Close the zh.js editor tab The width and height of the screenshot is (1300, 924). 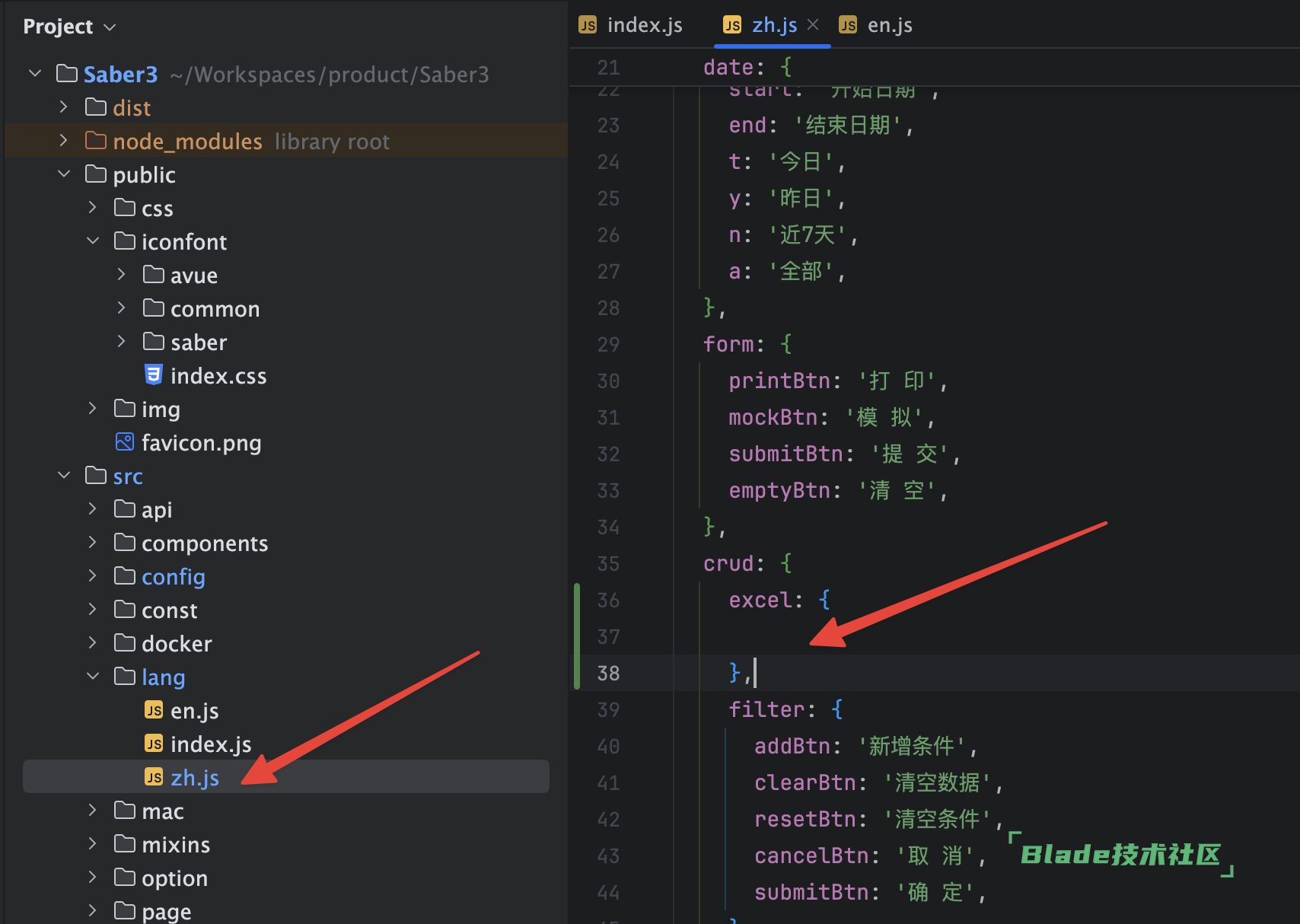813,24
